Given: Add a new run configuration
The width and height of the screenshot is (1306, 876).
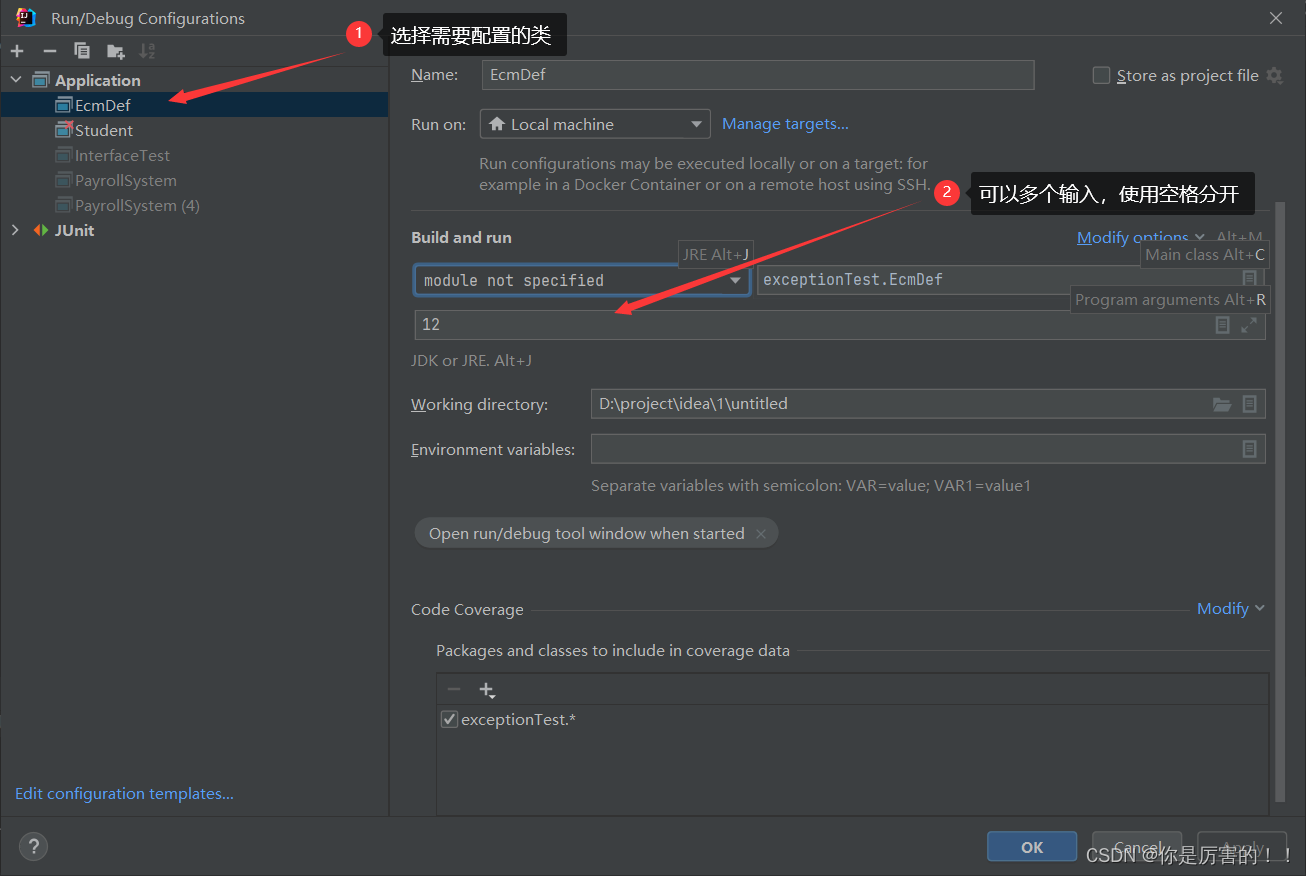Looking at the screenshot, I should (16, 50).
